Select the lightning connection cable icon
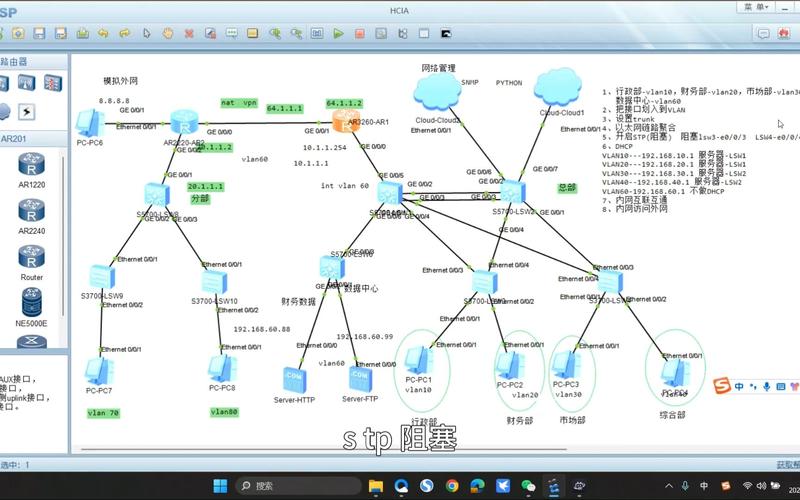 click(27, 112)
